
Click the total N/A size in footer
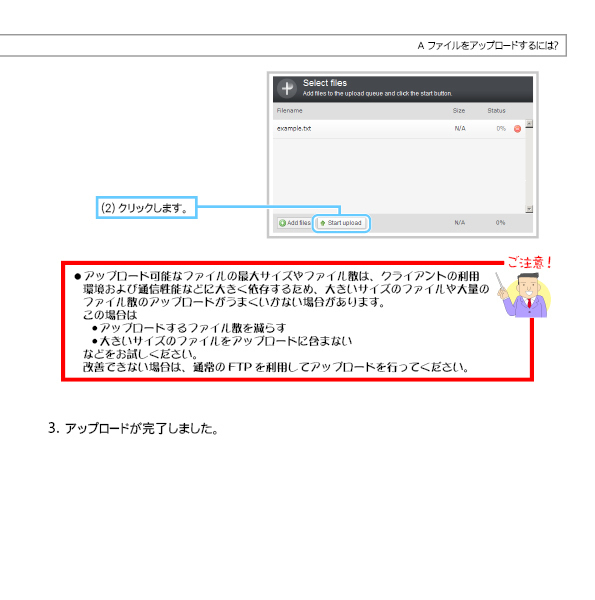click(x=460, y=223)
